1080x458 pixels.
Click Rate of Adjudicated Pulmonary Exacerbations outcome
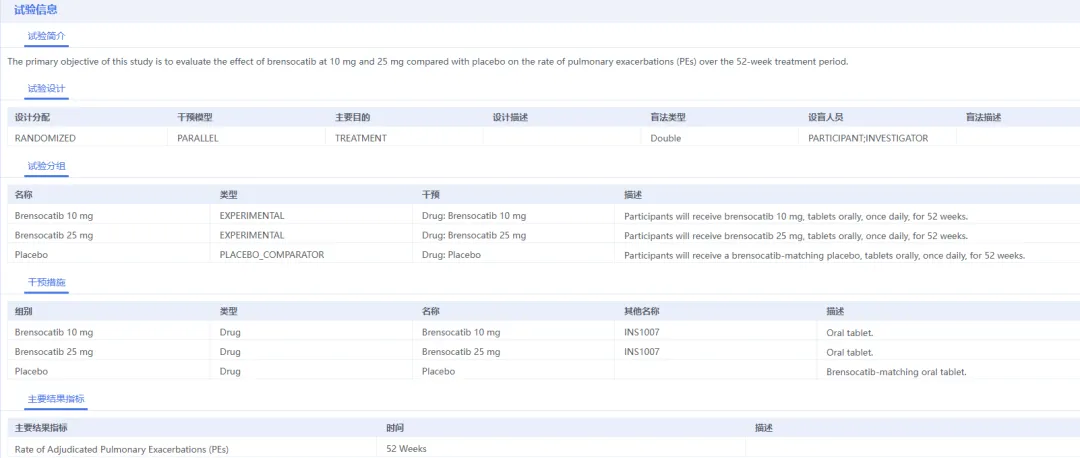(x=121, y=449)
